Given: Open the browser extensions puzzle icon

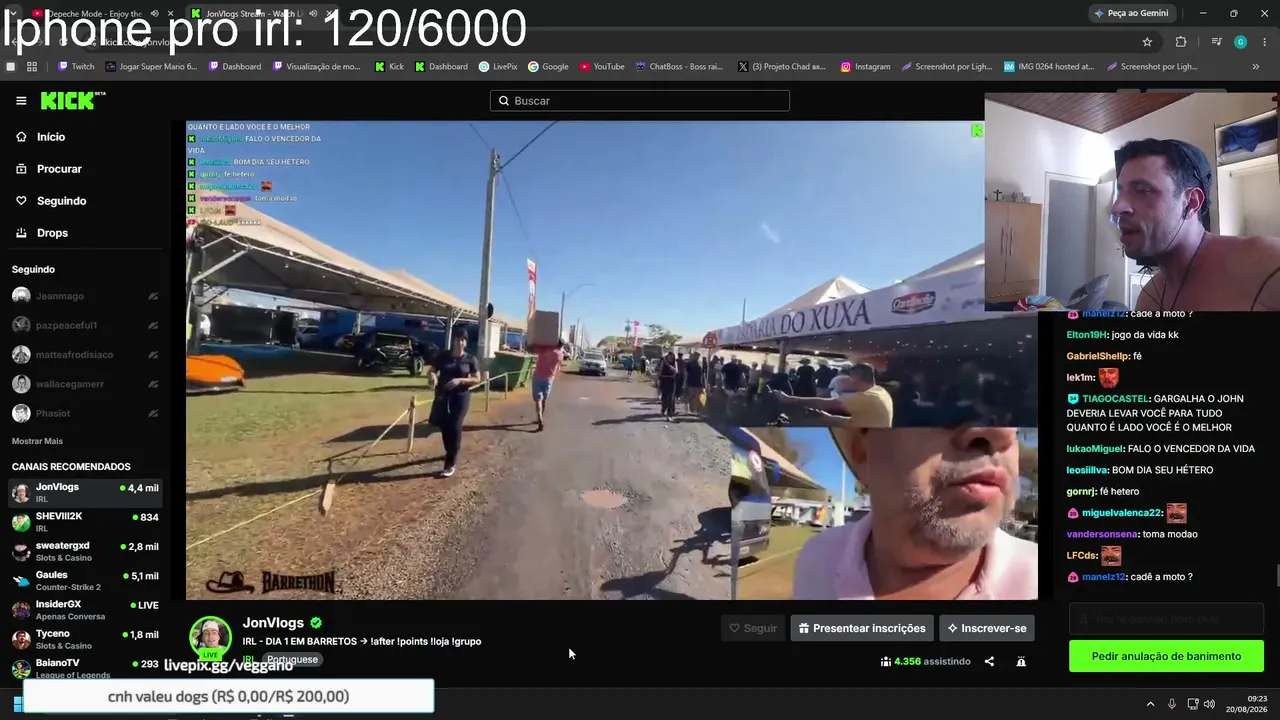Looking at the screenshot, I should 1181,42.
